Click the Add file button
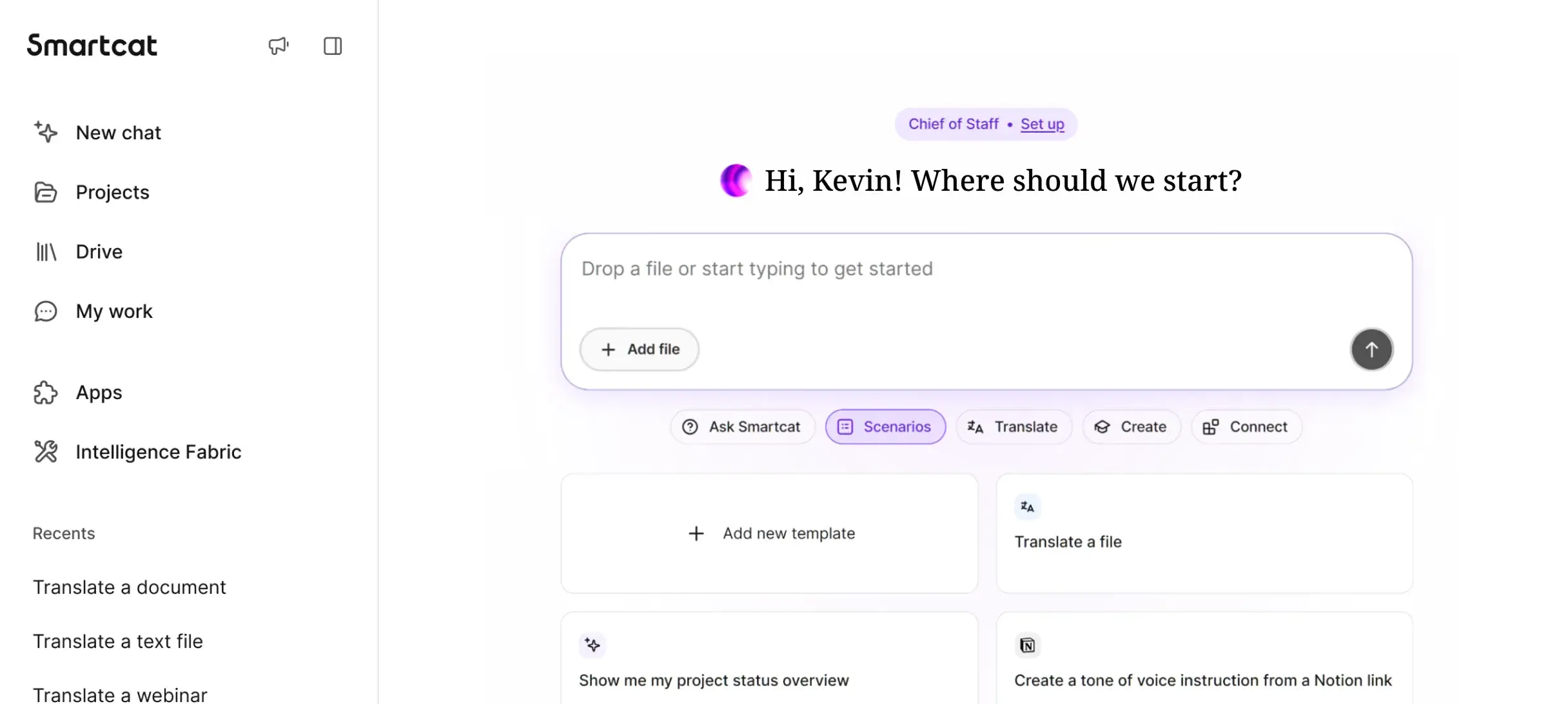The width and height of the screenshot is (1568, 704). tap(640, 349)
